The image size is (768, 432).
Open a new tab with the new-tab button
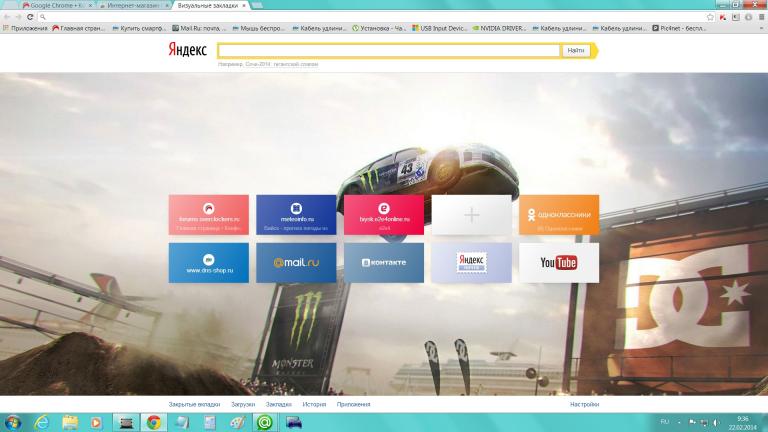(x=257, y=5)
